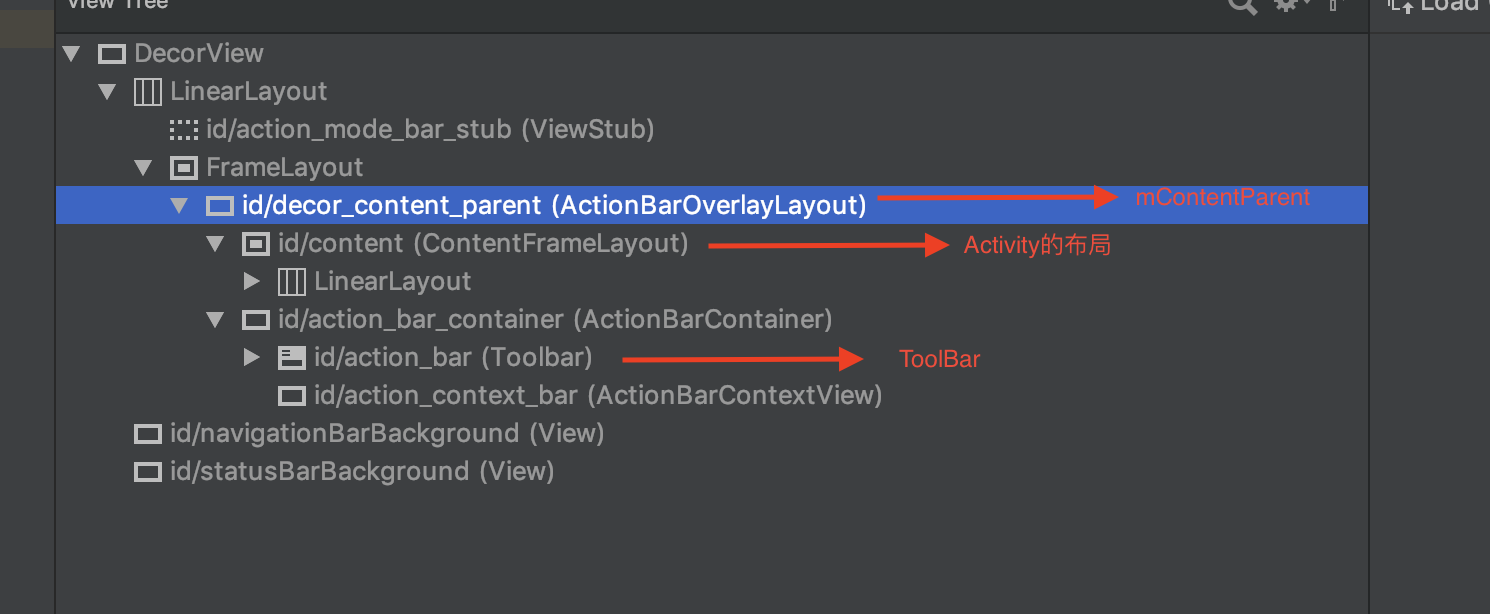Click the ViewStub dotted icon
Viewport: 1490px width, 614px height.
[x=184, y=130]
